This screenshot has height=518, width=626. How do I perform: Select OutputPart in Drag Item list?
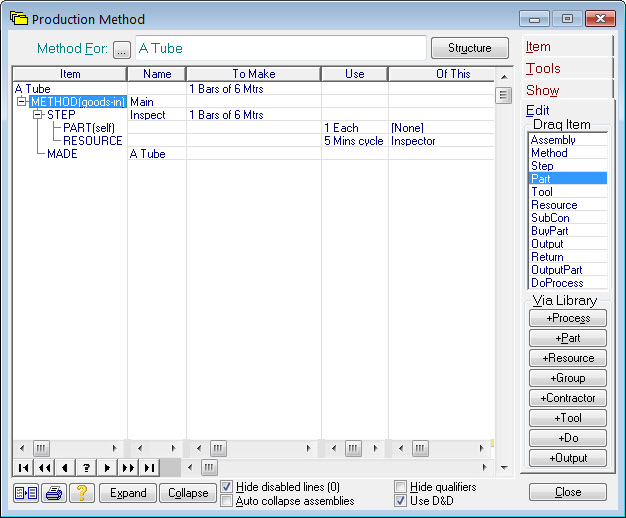[x=568, y=270]
